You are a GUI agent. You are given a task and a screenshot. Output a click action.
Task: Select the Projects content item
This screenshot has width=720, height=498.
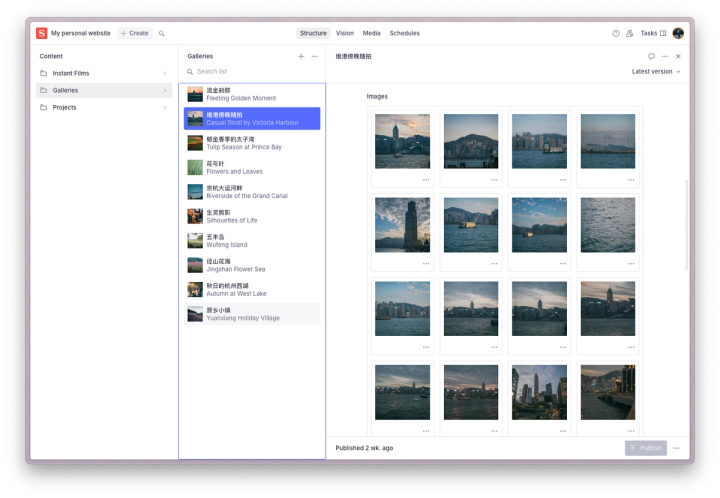pos(104,107)
